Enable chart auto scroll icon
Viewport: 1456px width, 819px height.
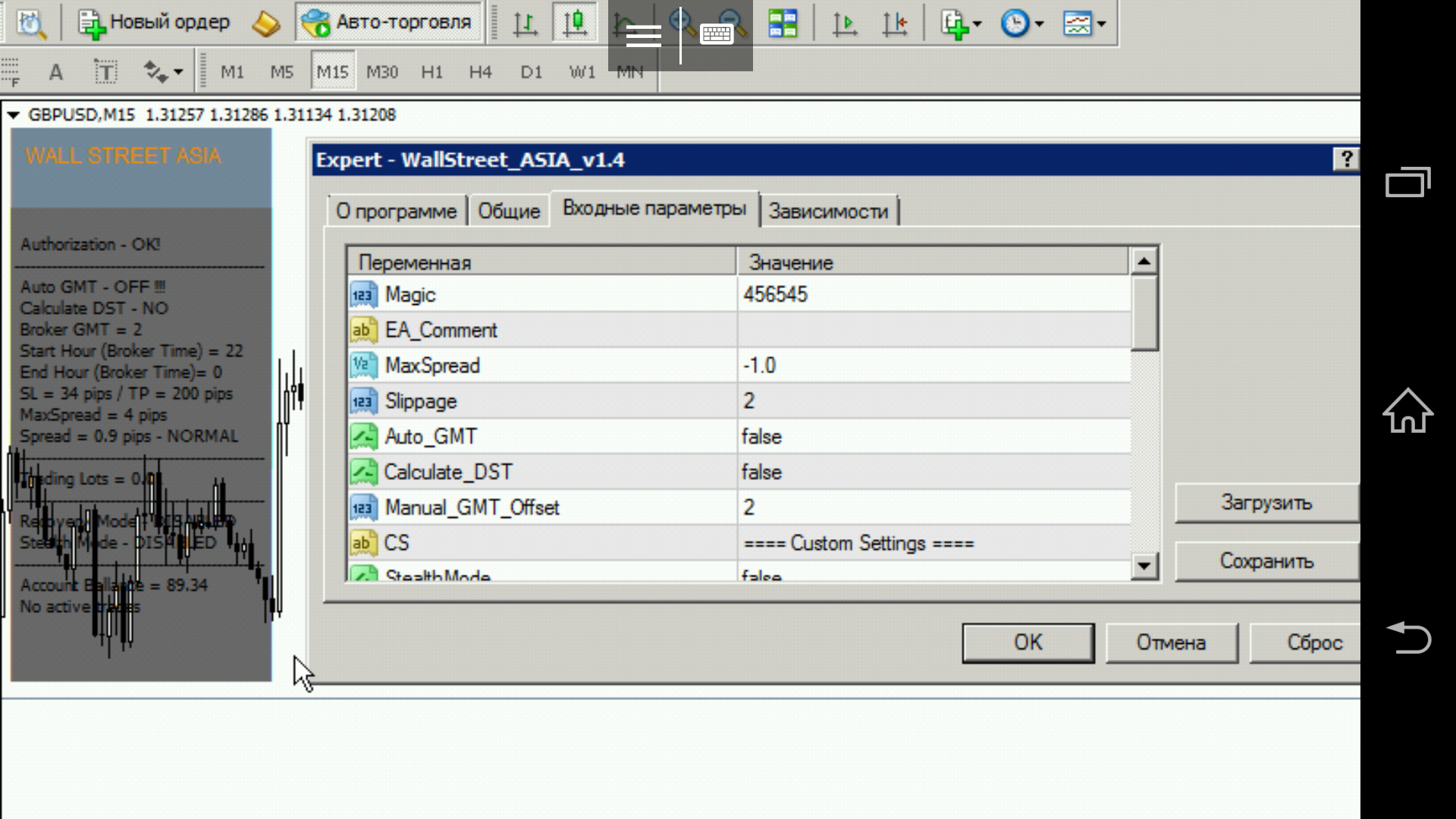click(x=844, y=23)
